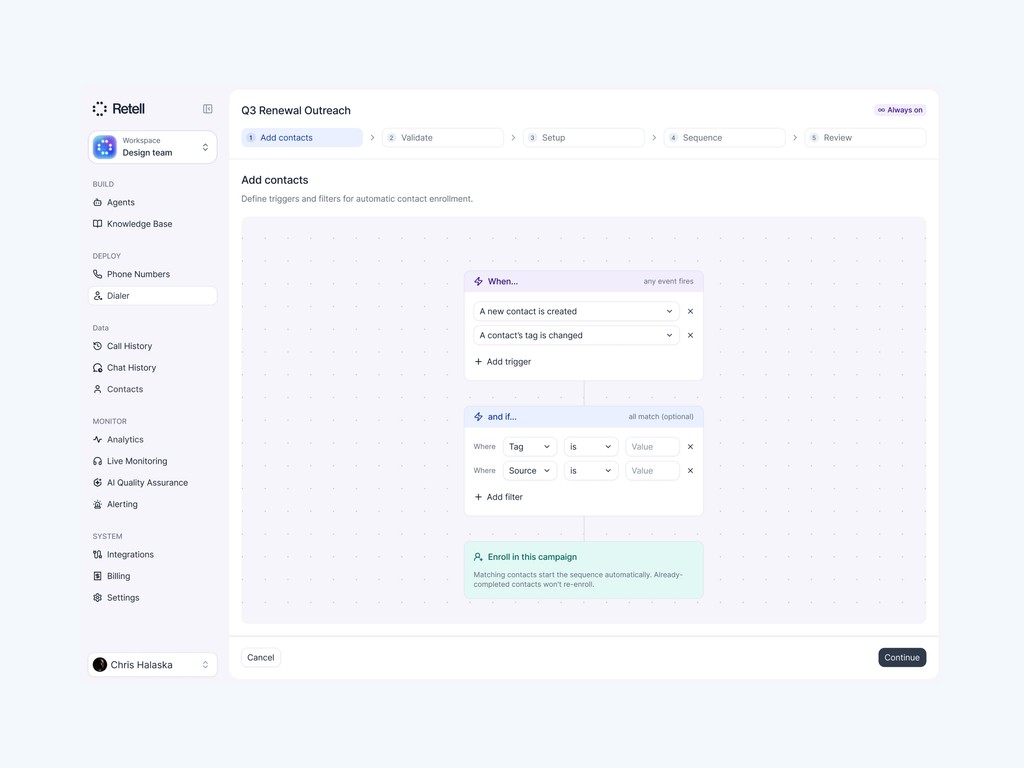Screen dimensions: 1024x768
Task: Click the Always on badge
Action: (x=900, y=110)
